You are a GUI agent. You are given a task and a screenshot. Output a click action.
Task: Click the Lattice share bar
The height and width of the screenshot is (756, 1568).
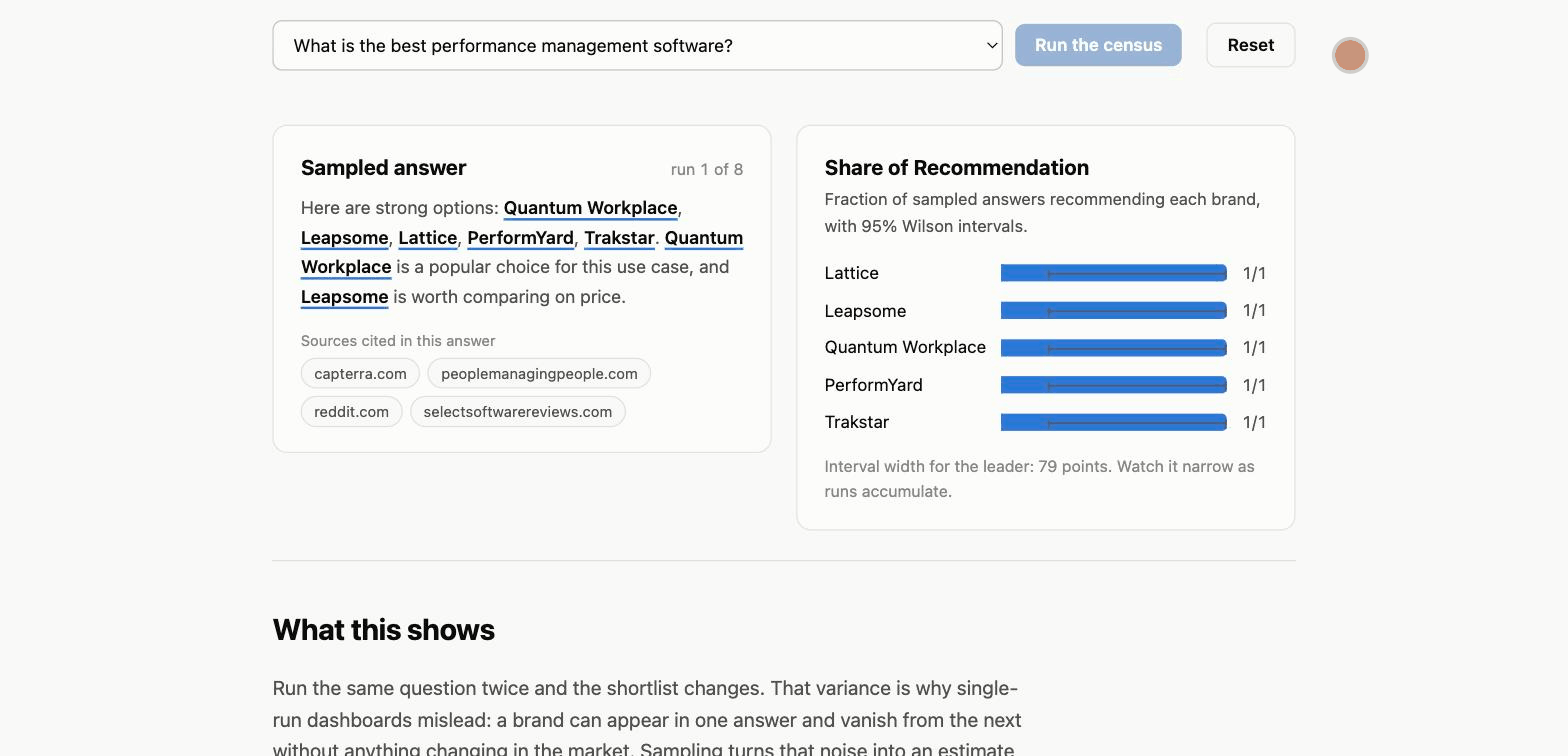1114,273
